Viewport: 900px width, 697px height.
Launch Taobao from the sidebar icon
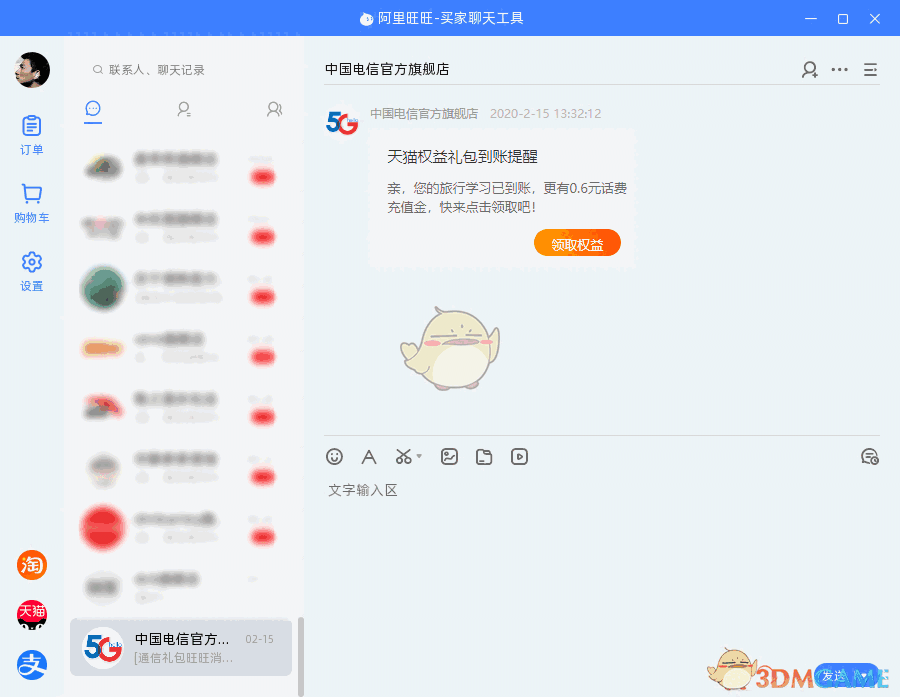tap(31, 565)
